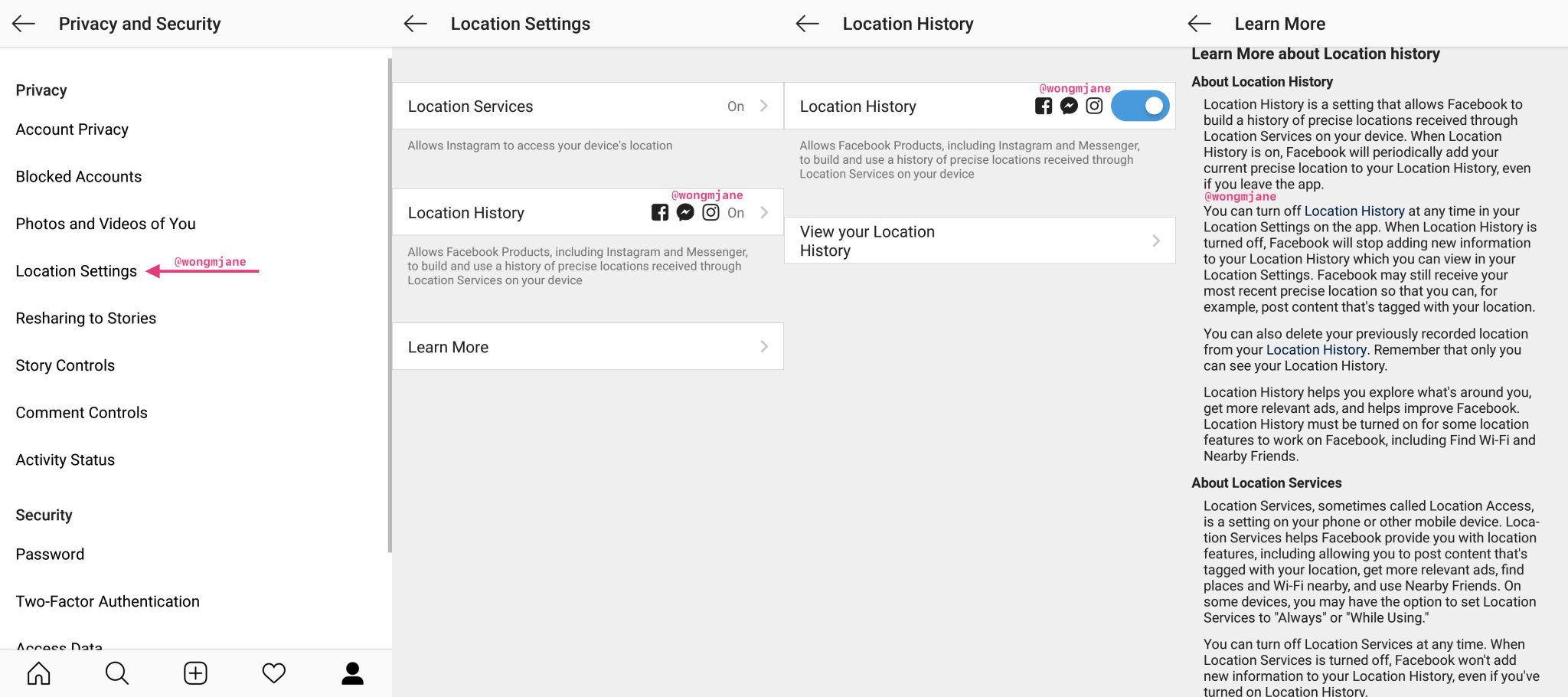The image size is (1568, 697).
Task: Expand the Learn More row chevron
Action: (x=763, y=347)
